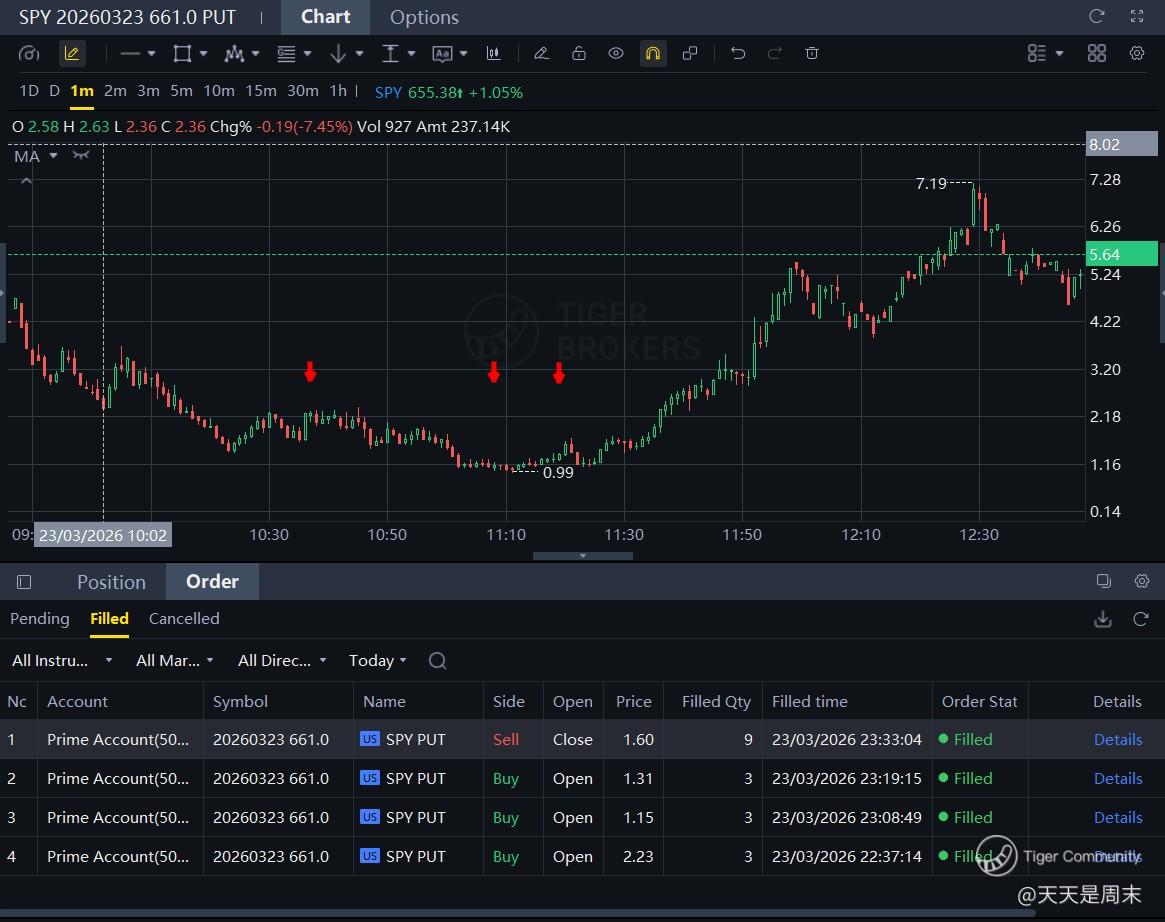Switch to the Position tab
The width and height of the screenshot is (1165, 922).
click(x=111, y=582)
